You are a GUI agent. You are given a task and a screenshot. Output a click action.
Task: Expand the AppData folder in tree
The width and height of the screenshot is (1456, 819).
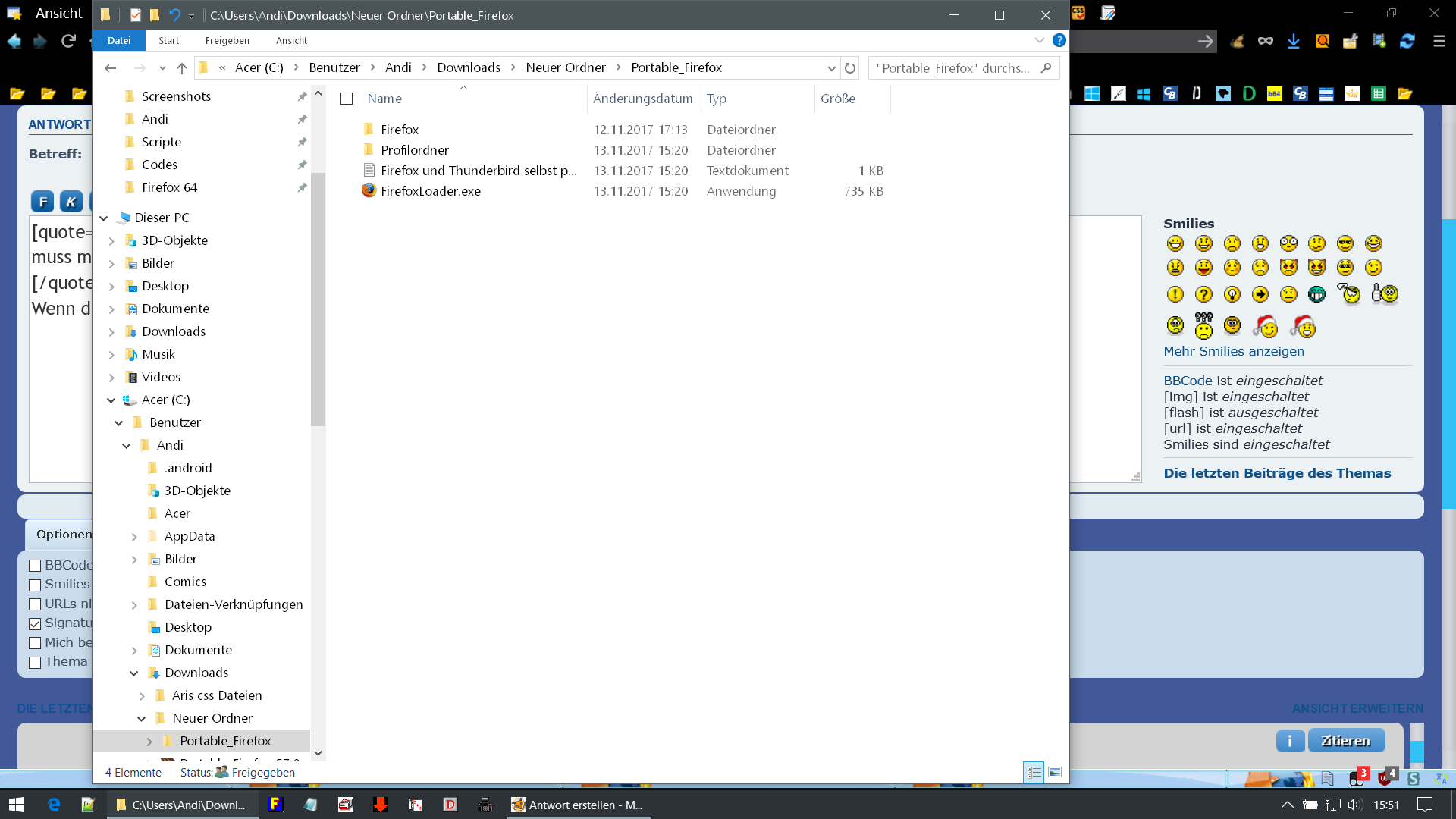134,537
